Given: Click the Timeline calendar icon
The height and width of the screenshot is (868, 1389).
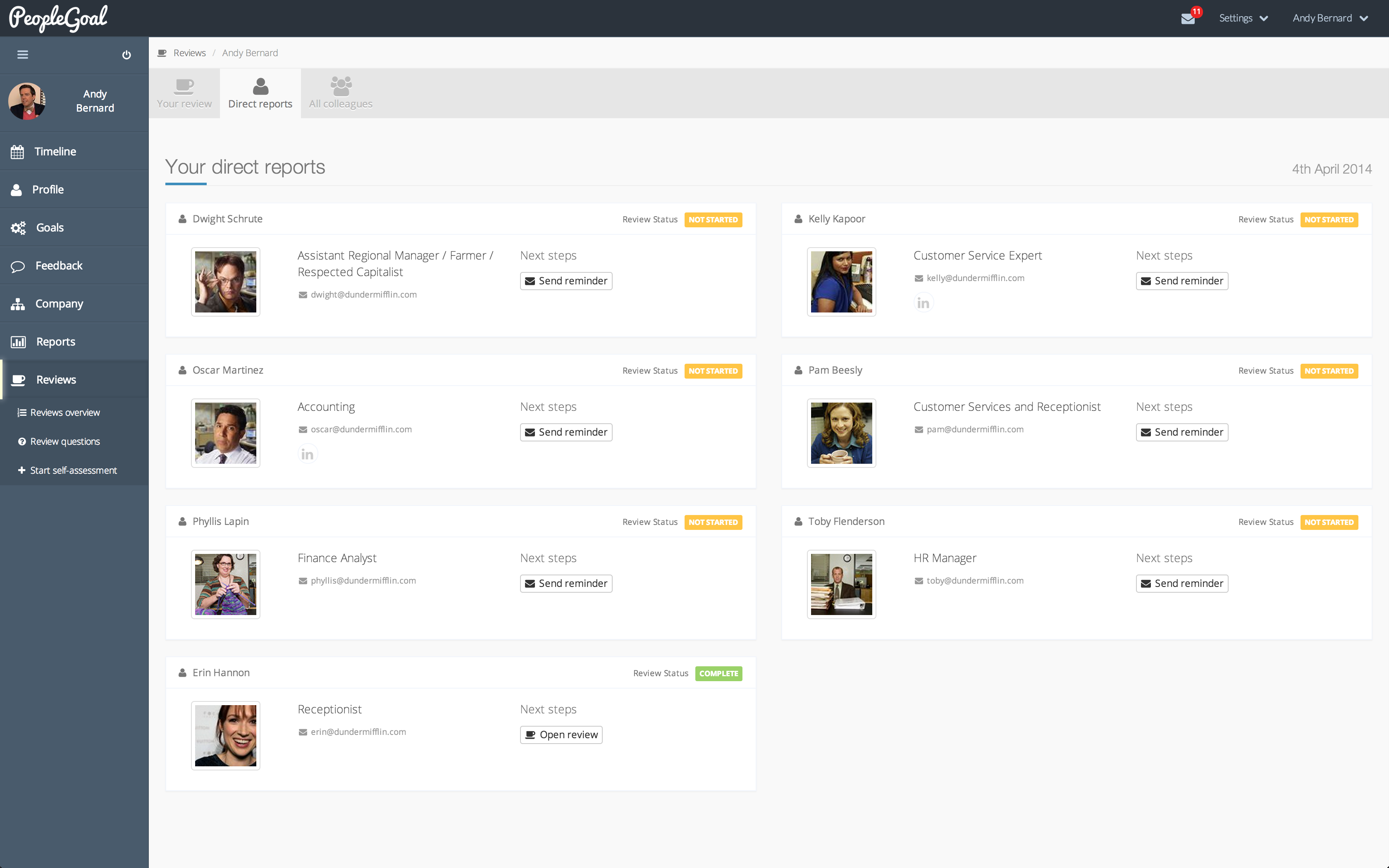Looking at the screenshot, I should [18, 152].
